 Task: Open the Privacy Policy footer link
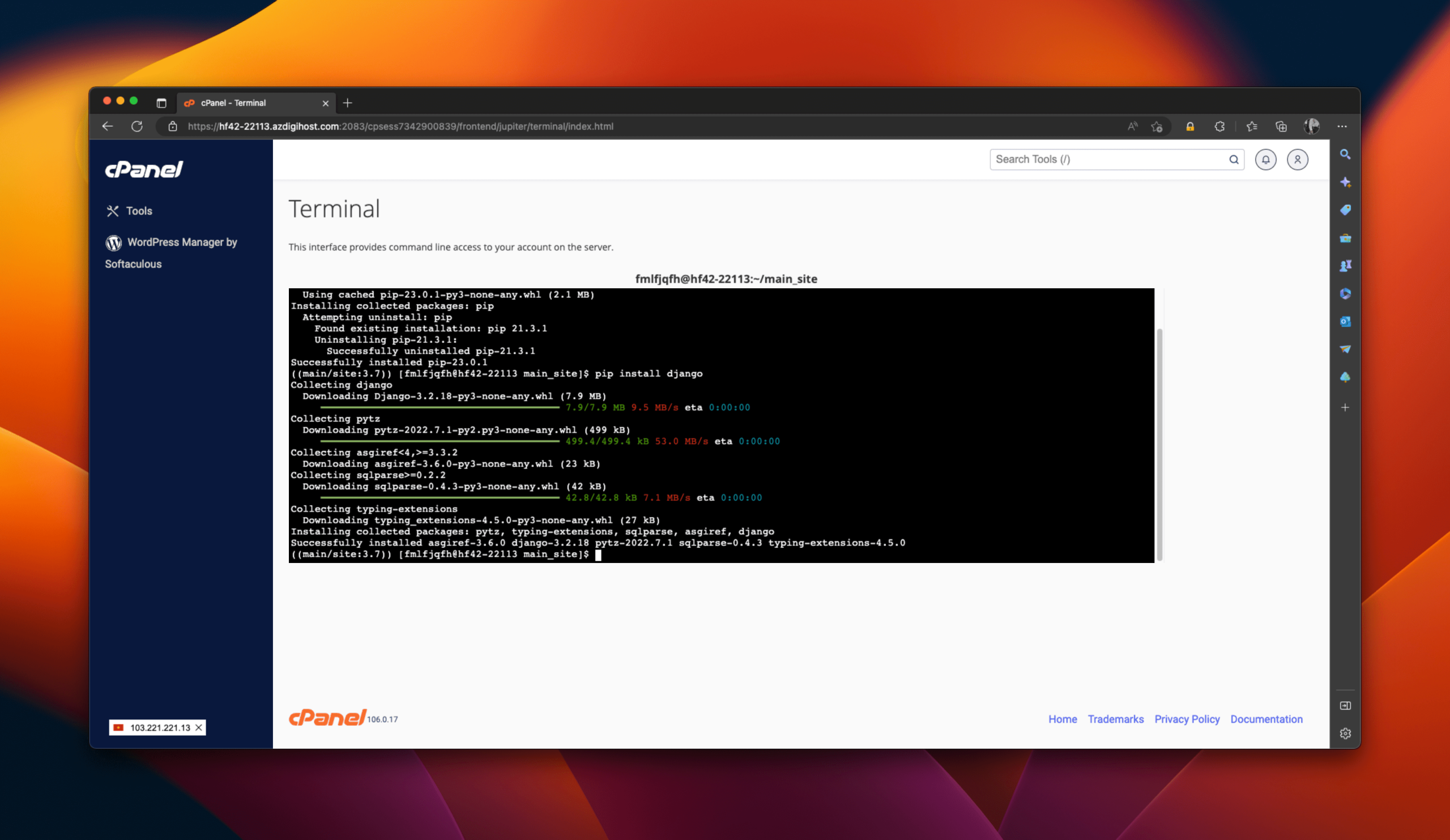pos(1187,719)
